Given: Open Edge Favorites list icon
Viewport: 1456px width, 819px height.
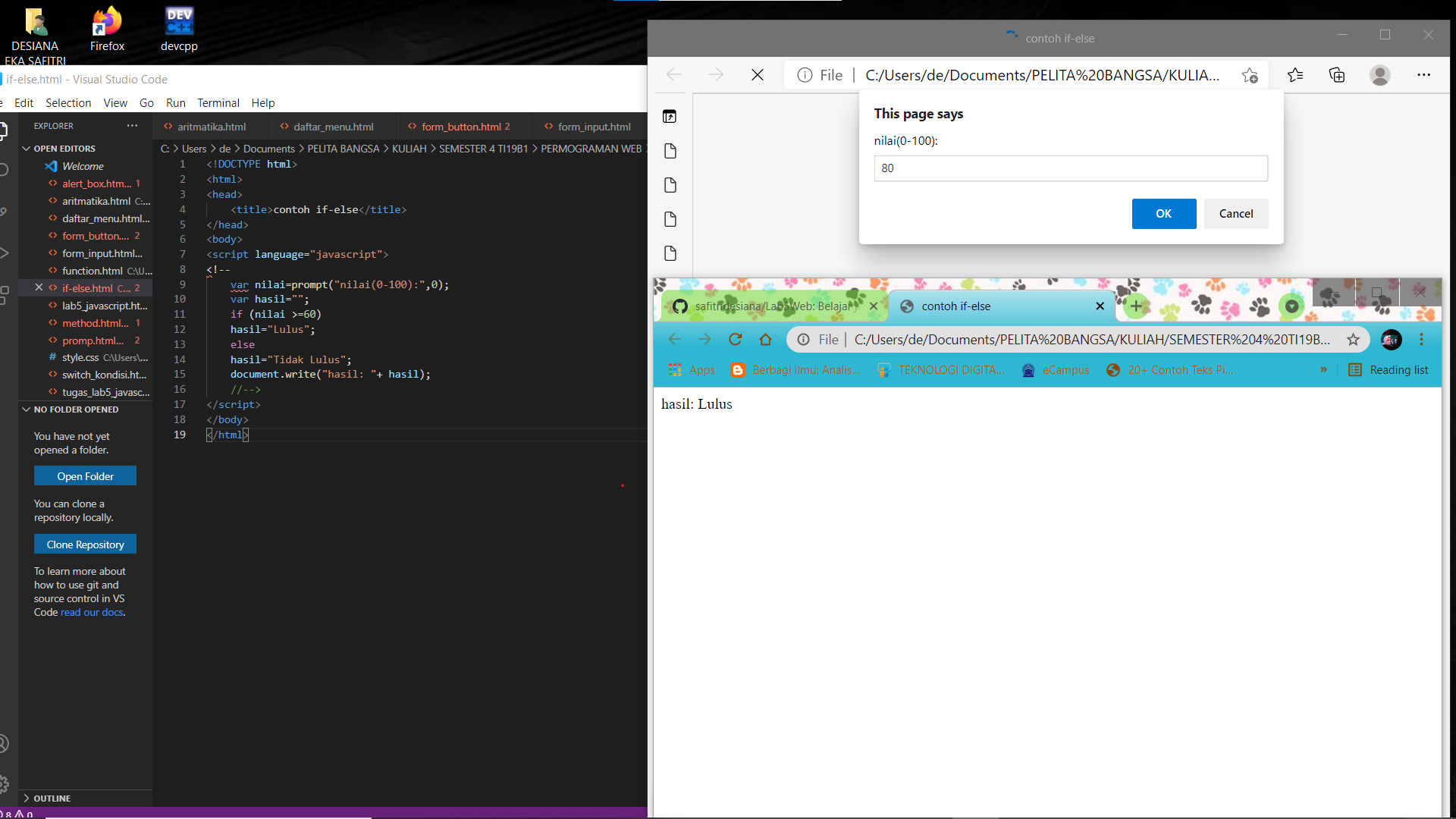Looking at the screenshot, I should pos(1295,75).
